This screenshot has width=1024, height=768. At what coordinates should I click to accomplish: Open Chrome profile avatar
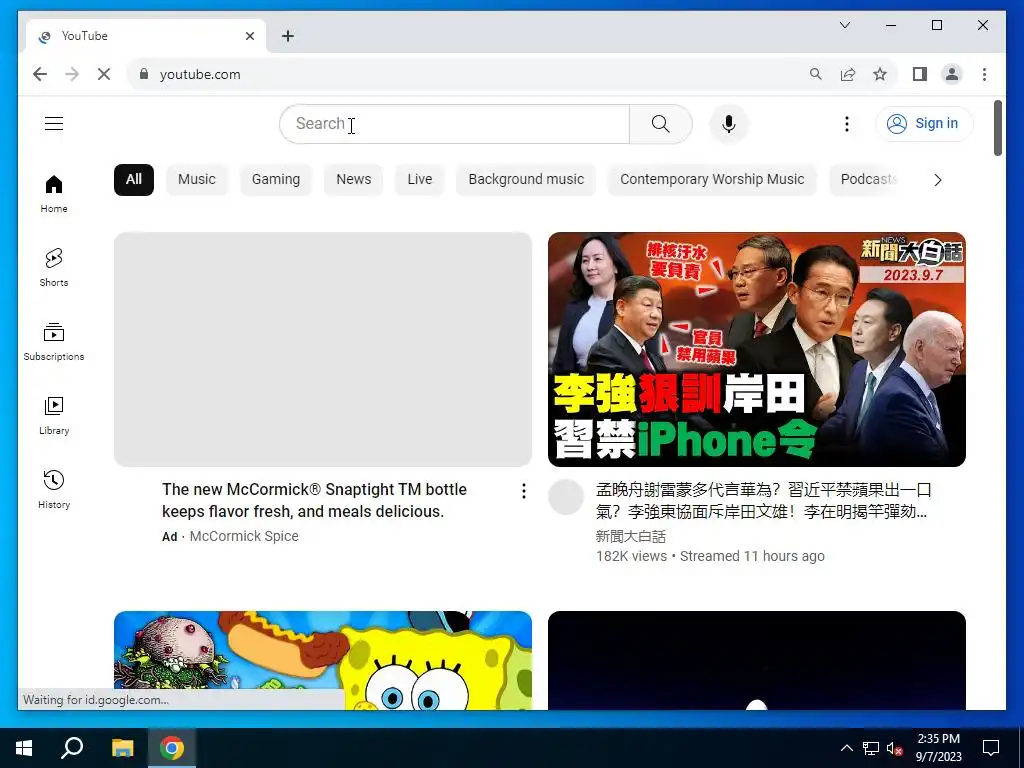952,74
